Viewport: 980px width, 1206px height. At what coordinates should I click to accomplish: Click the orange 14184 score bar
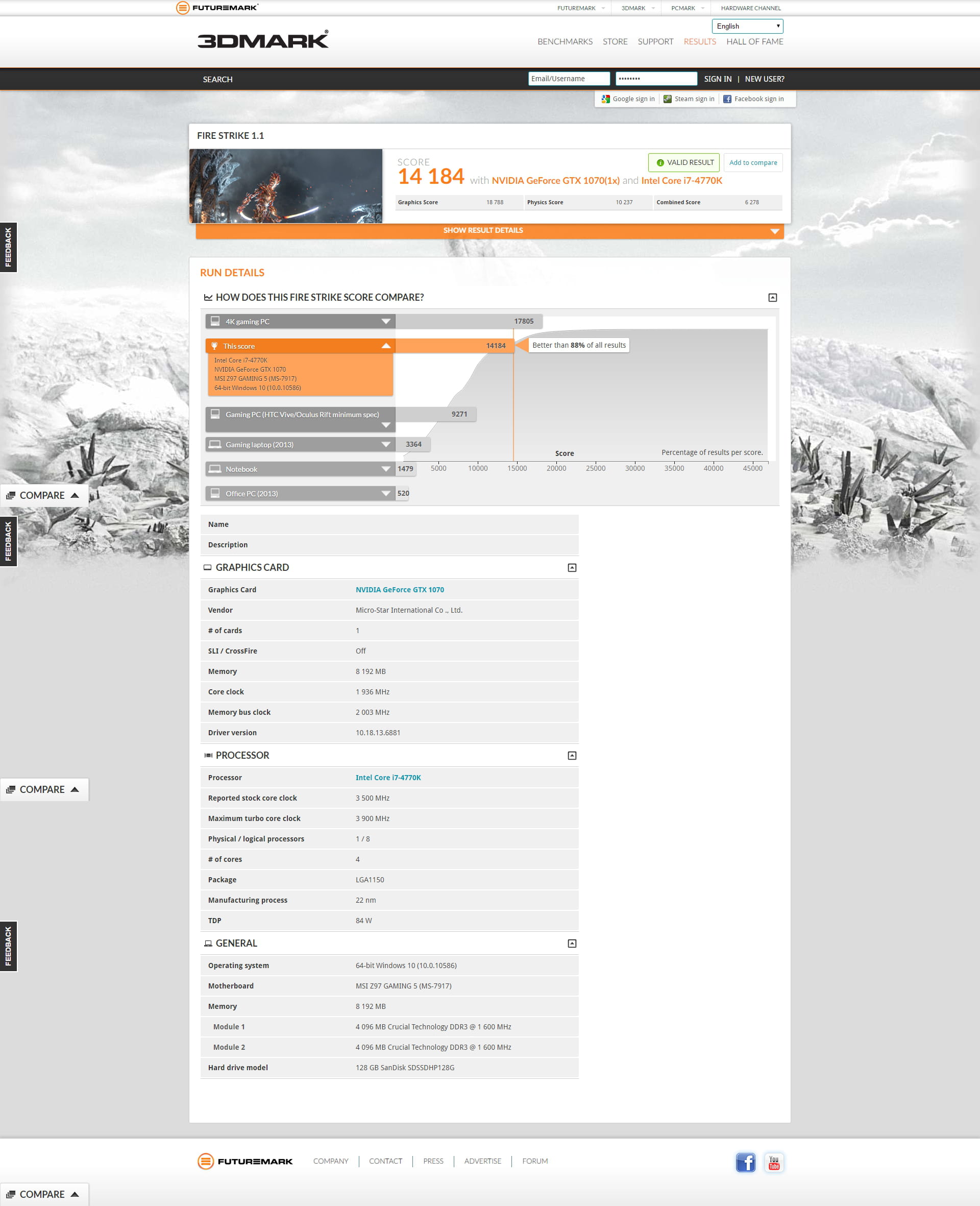(454, 346)
